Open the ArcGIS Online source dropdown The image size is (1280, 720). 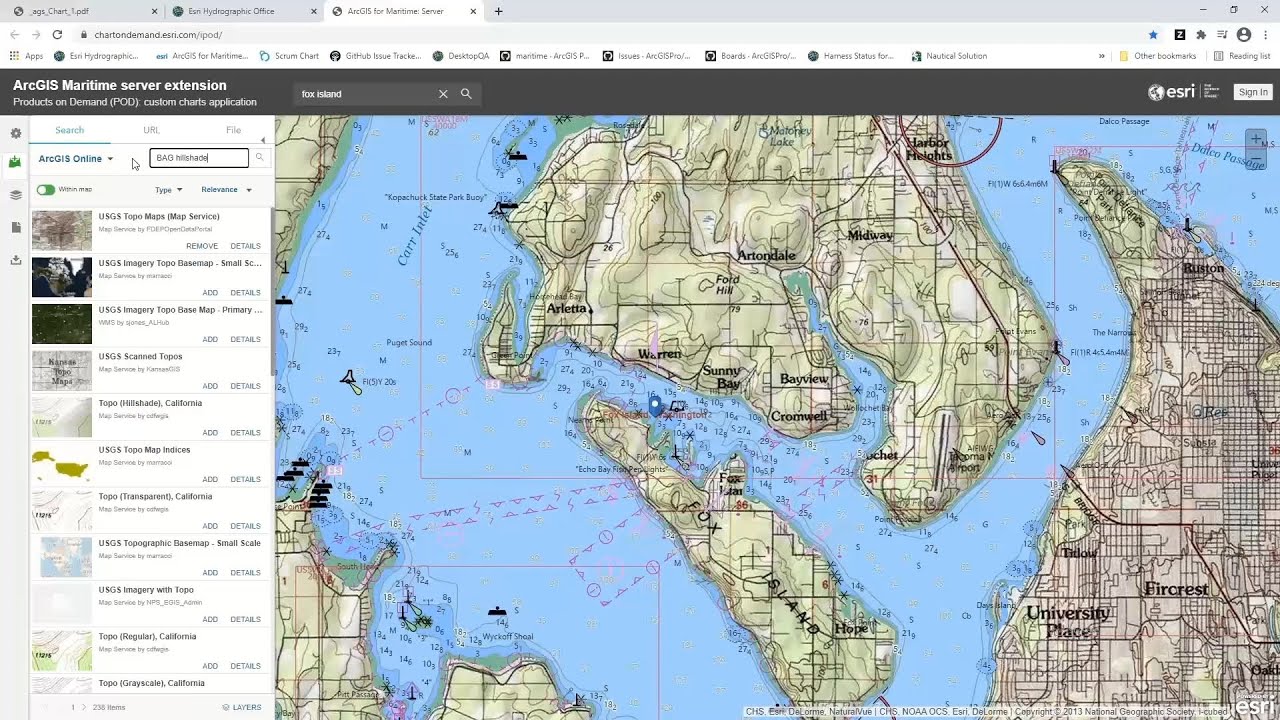(x=76, y=159)
